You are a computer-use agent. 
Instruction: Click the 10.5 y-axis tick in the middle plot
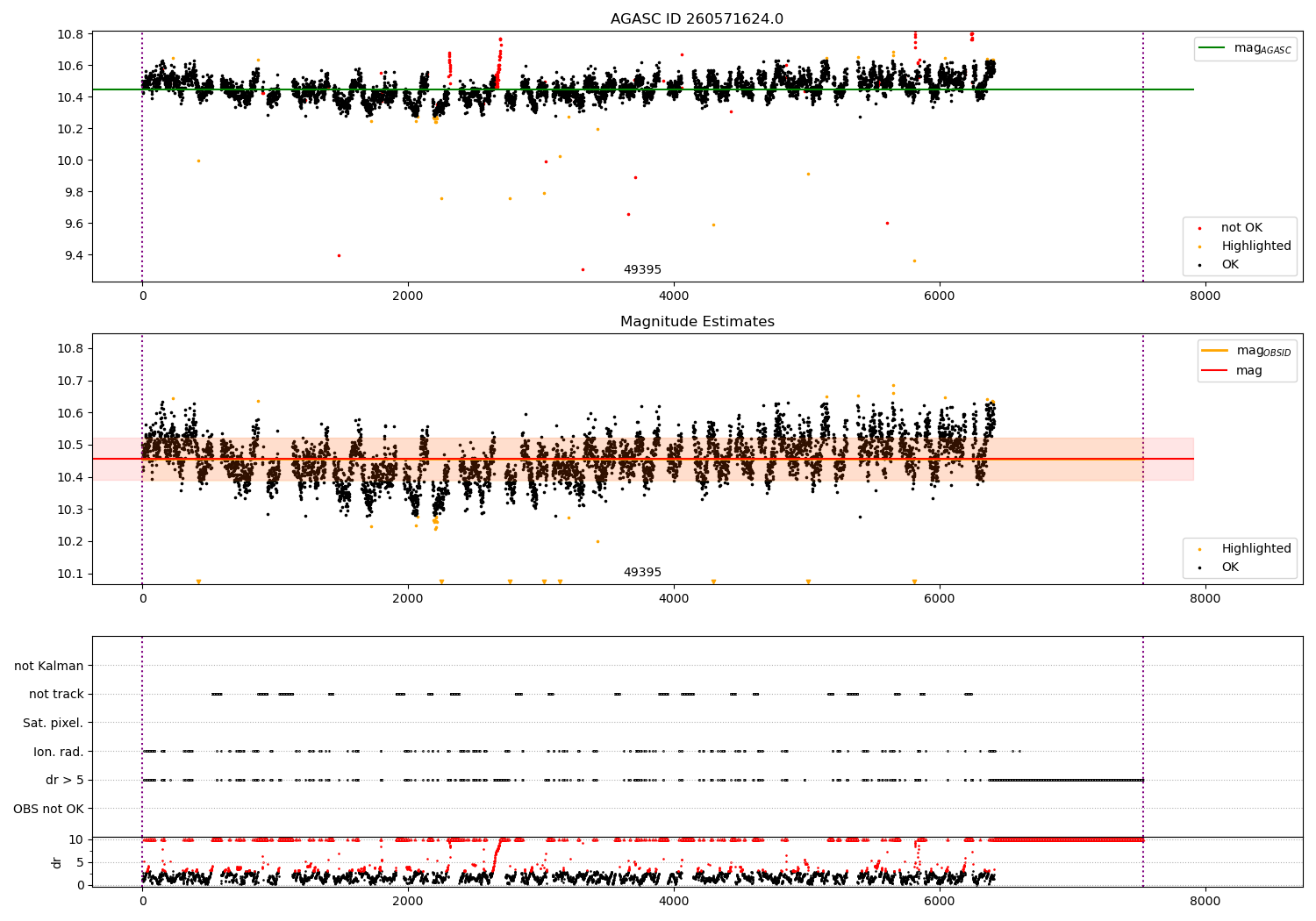(68, 446)
